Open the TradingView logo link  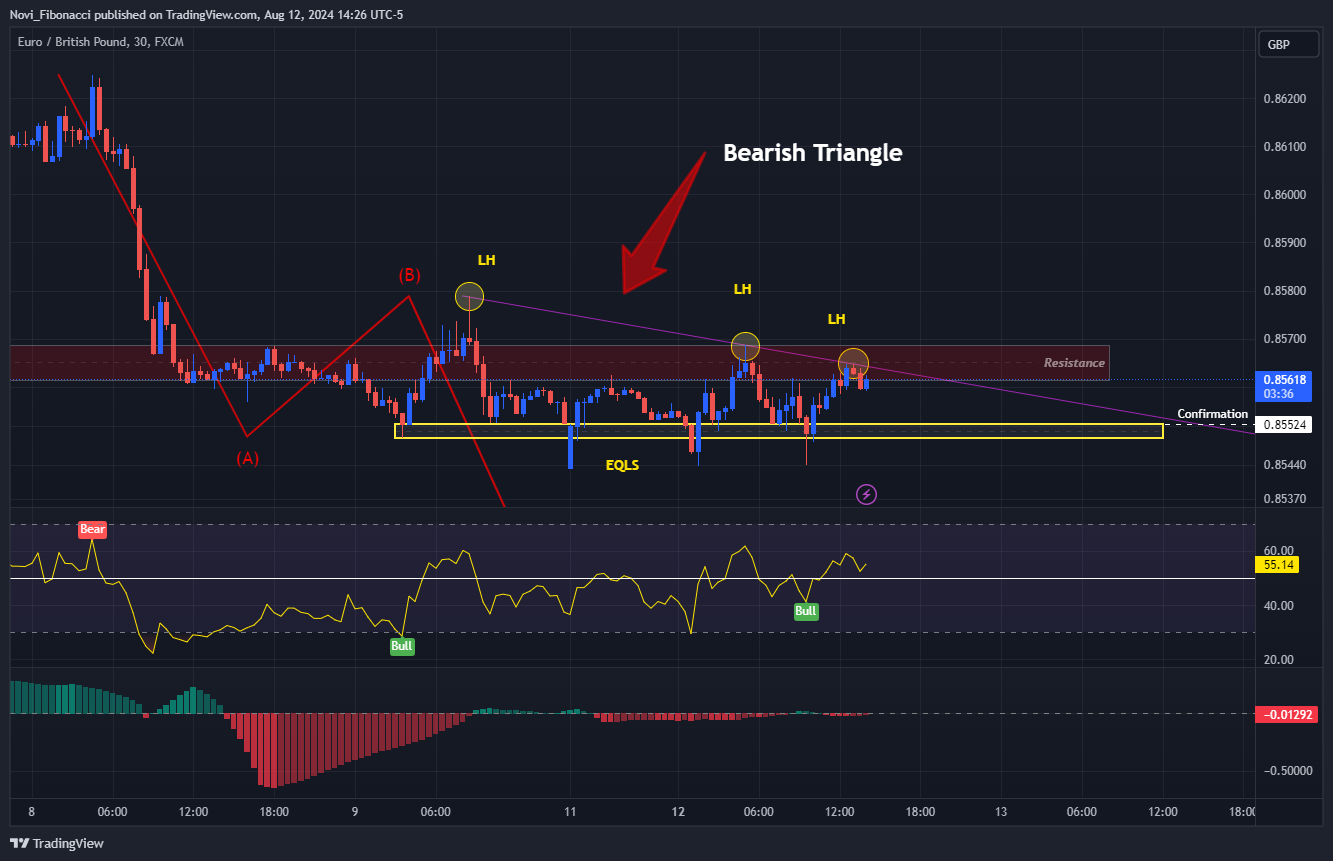click(57, 843)
